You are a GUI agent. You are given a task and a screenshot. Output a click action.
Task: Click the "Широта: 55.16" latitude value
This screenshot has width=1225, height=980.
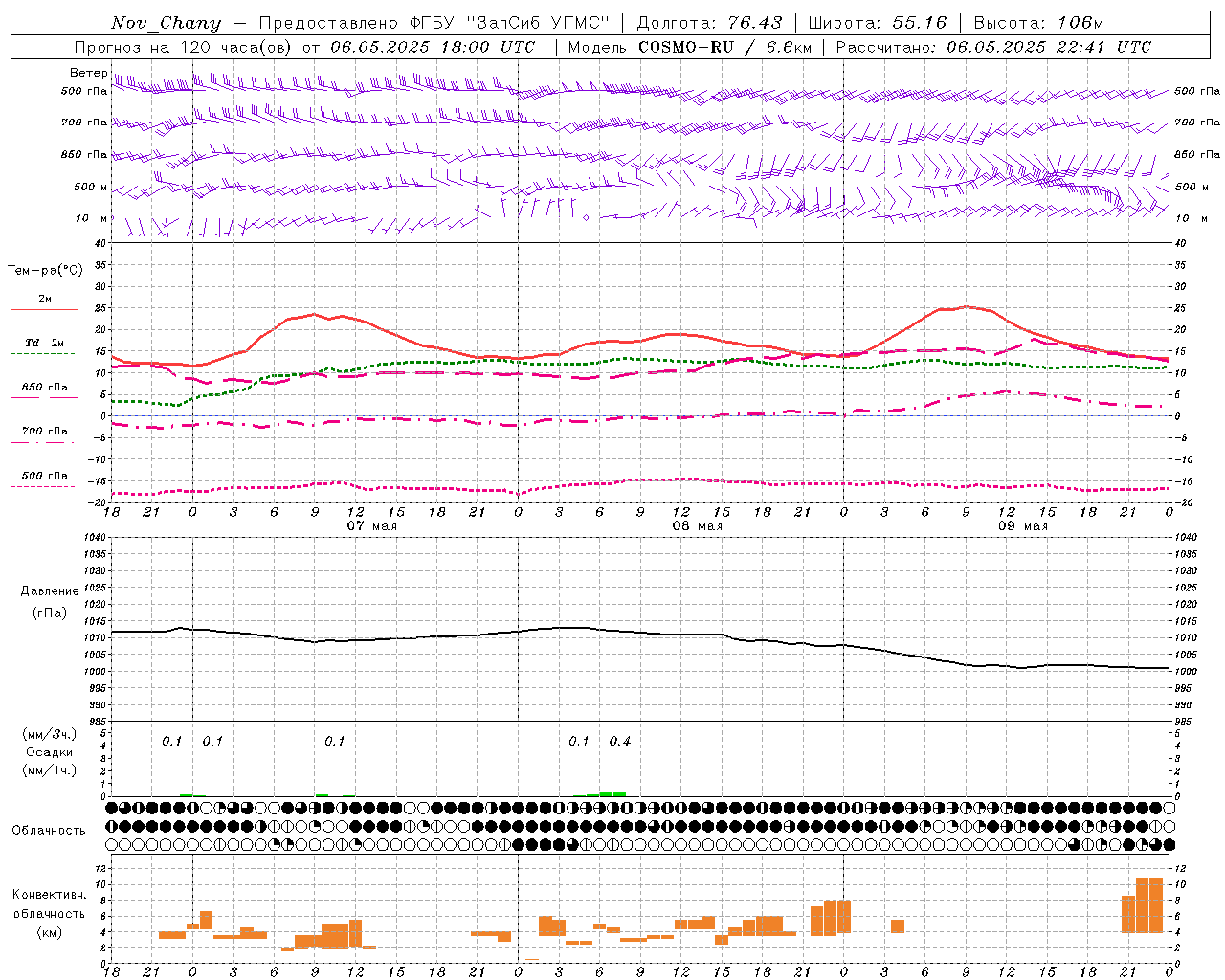(x=878, y=23)
